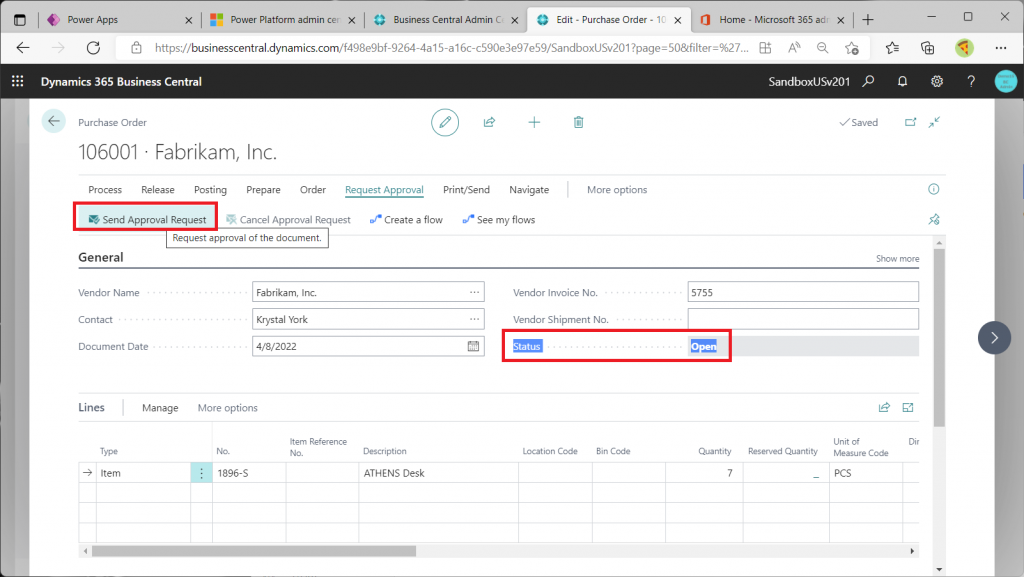This screenshot has width=1024, height=577.
Task: Open lookup for Vendor Name field
Action: pos(474,292)
